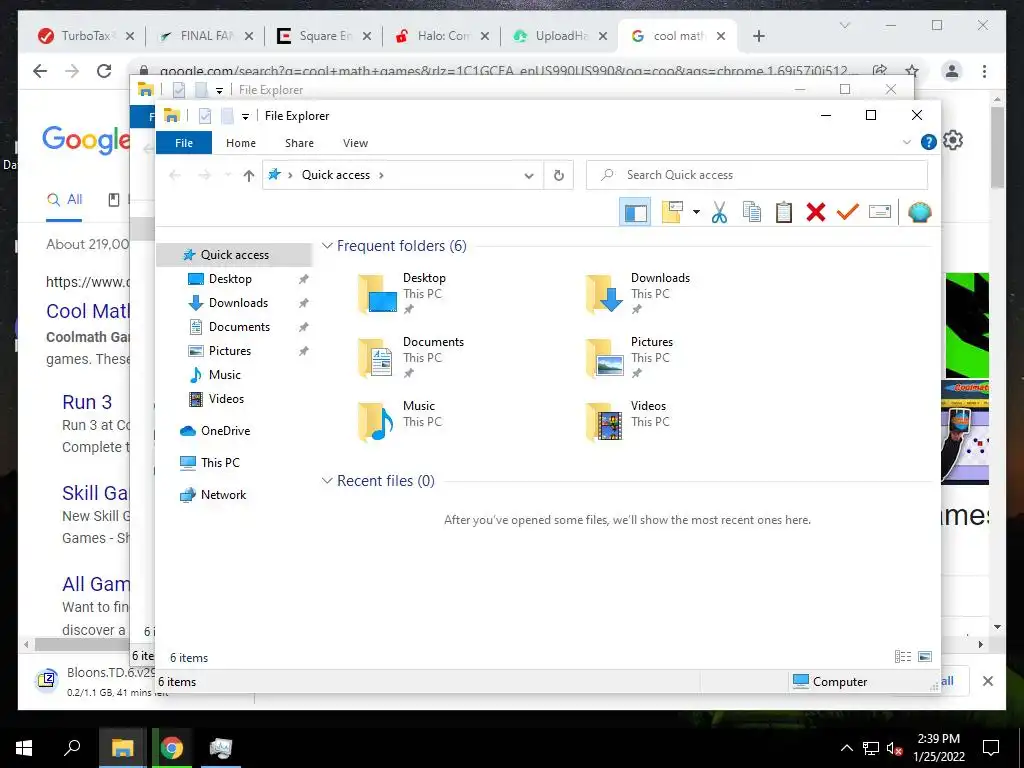The height and width of the screenshot is (768, 1024).
Task: Select the Pictures folder icon in Frequent folders
Action: coord(605,357)
